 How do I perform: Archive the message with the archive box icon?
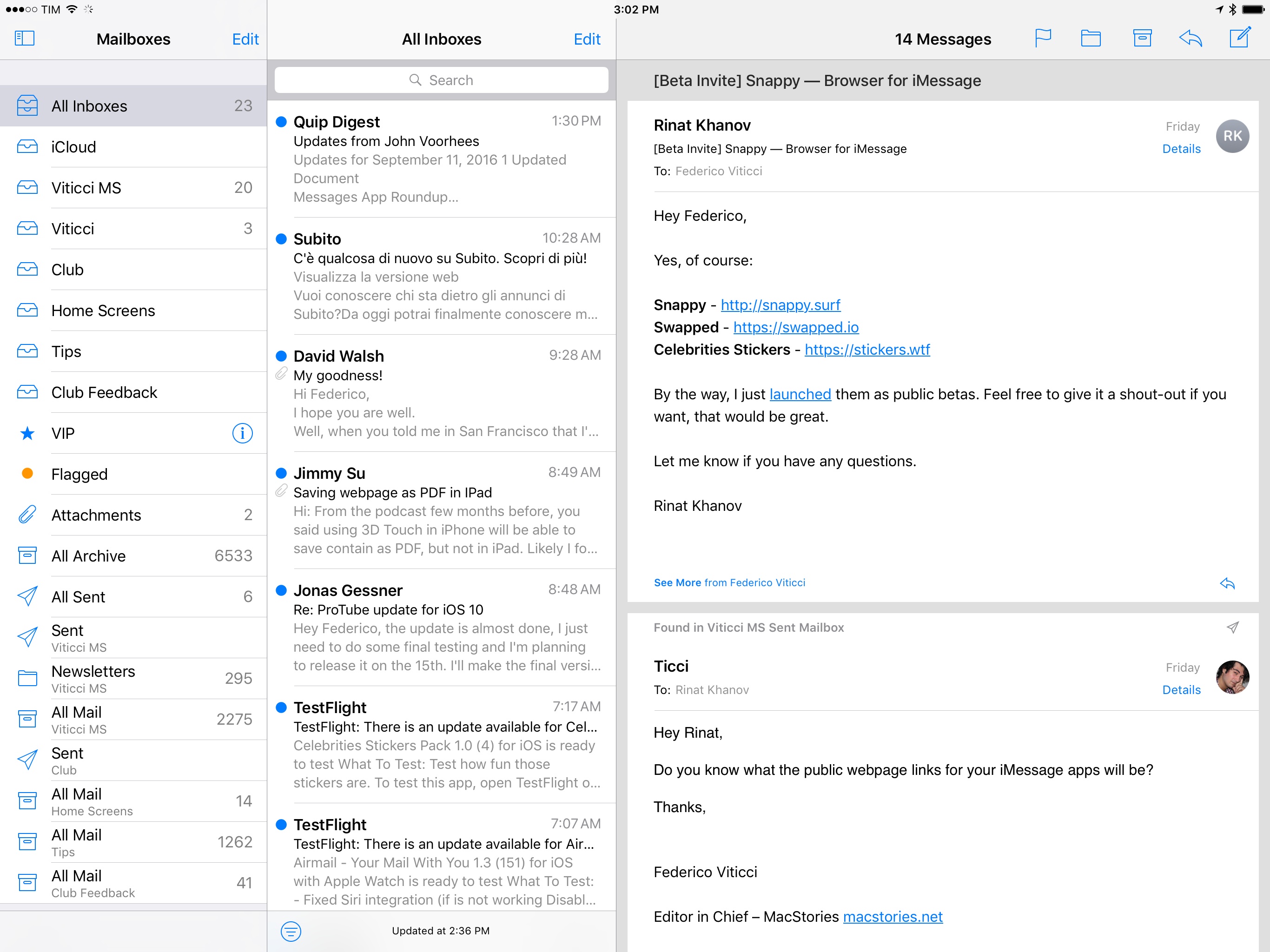click(1142, 39)
